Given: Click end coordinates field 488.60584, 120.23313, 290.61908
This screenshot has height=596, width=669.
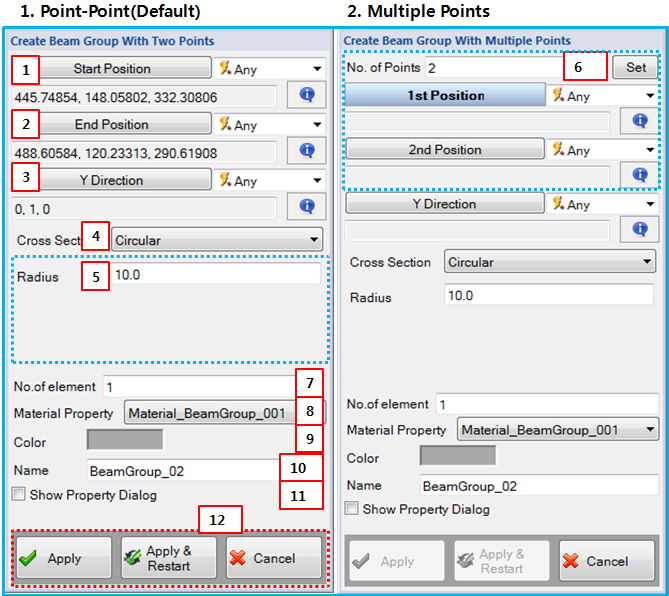Looking at the screenshot, I should pyautogui.click(x=144, y=153).
